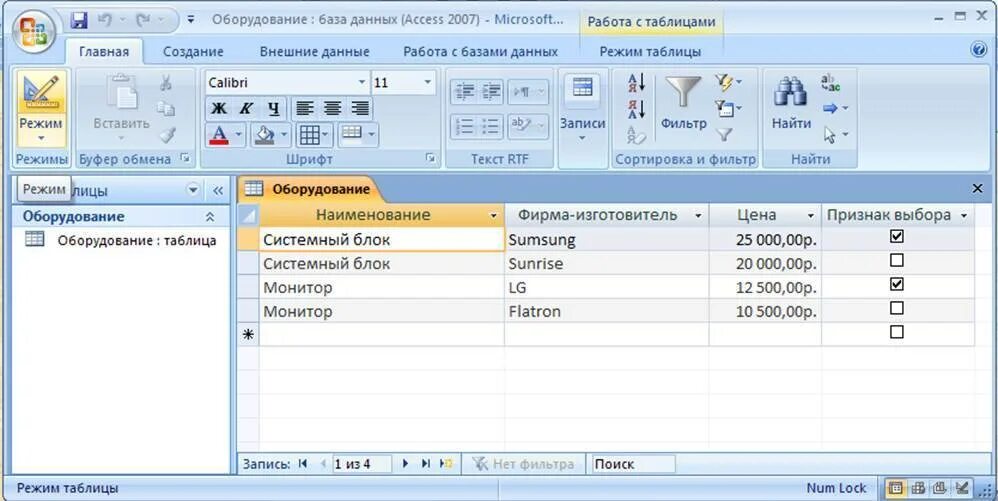The width and height of the screenshot is (998, 501).
Task: Uncheck Признак выбора for LG row
Action: coord(896,284)
